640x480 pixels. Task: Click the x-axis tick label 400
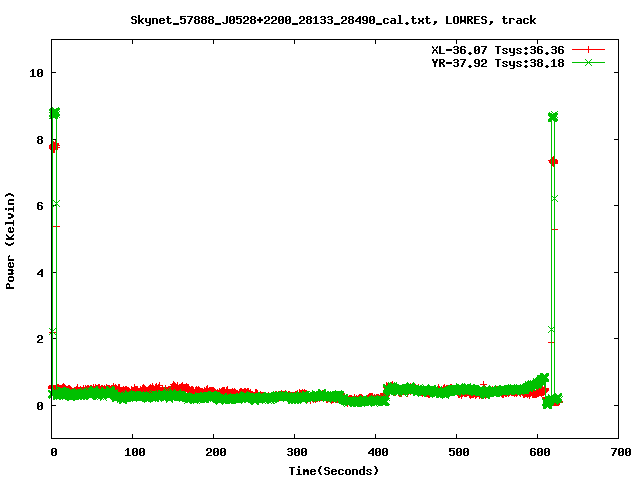tap(378, 452)
